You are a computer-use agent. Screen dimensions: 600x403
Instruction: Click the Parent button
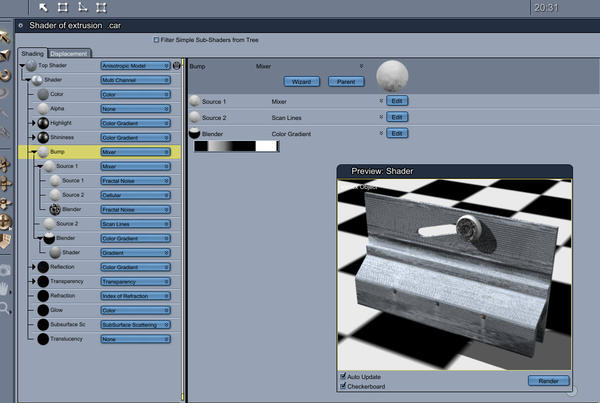pos(346,82)
